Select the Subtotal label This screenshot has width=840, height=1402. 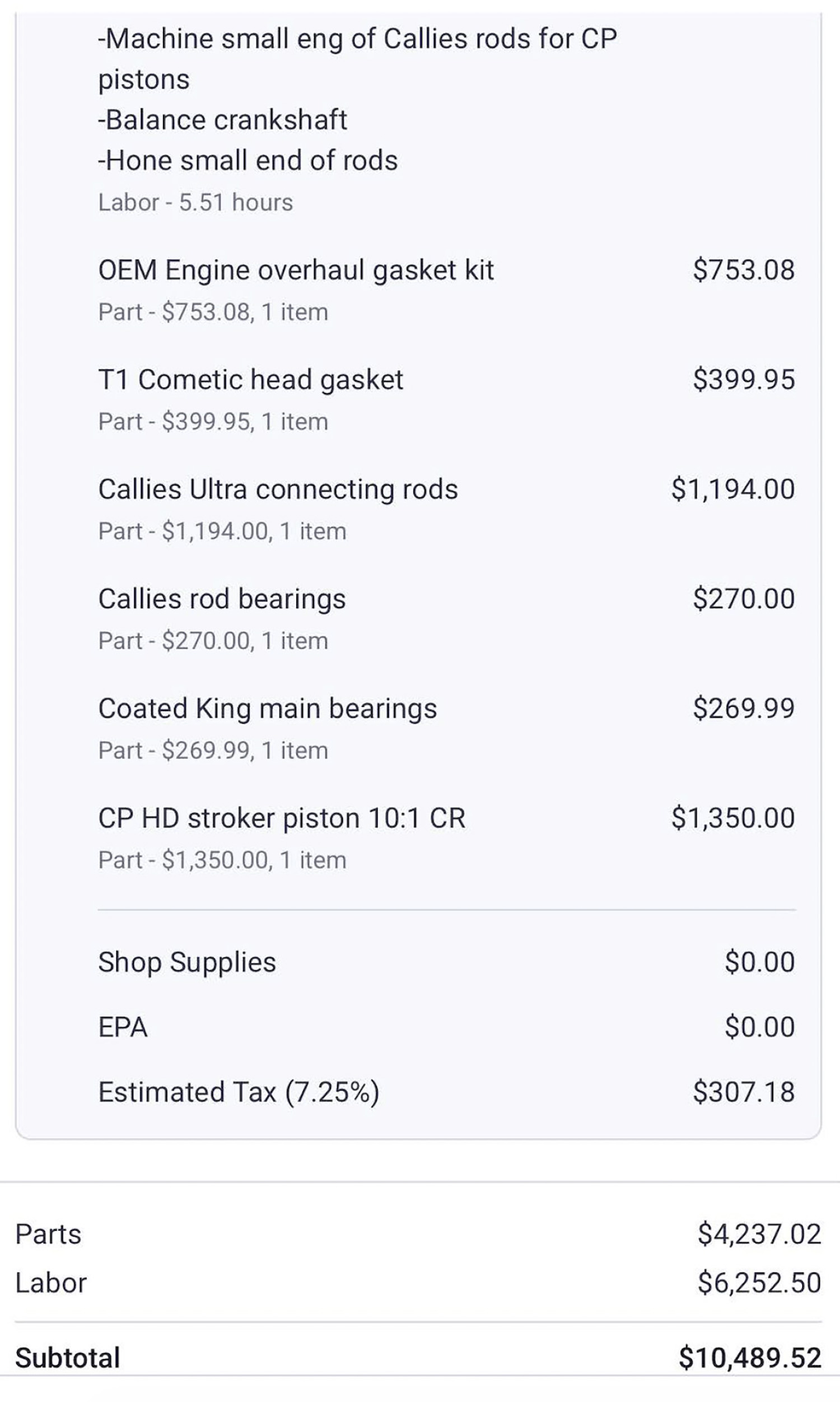[67, 1358]
